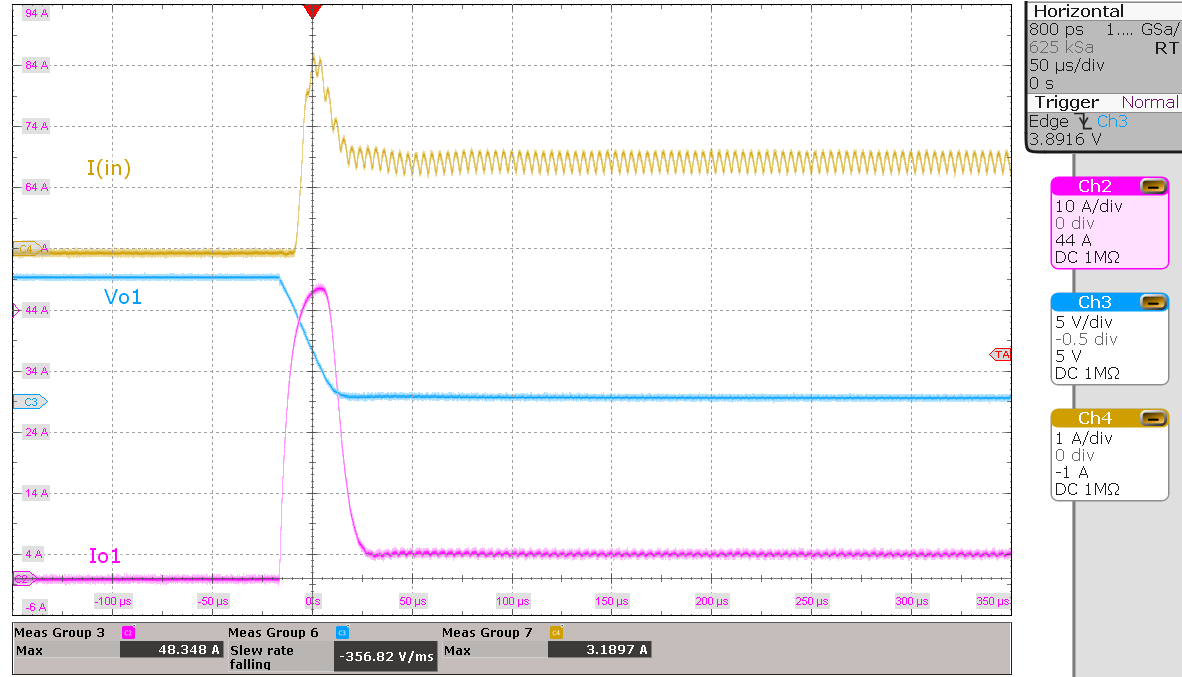Screen dimensions: 1182x677
Task: Open the Trigger panel header
Action: (x=1067, y=102)
